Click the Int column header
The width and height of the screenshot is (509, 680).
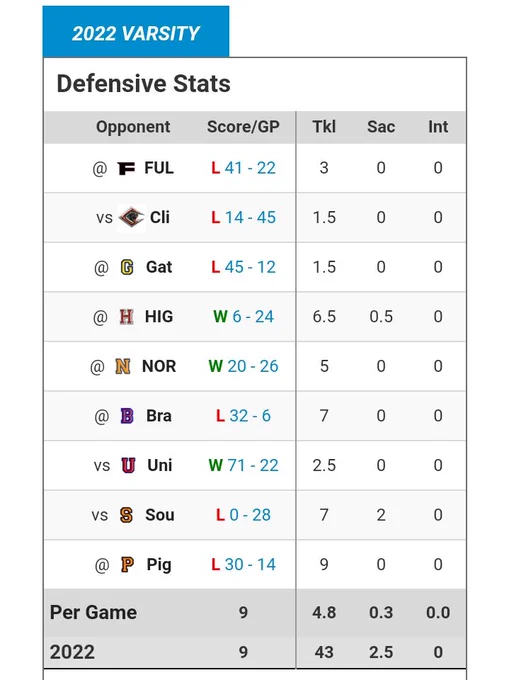[438, 127]
